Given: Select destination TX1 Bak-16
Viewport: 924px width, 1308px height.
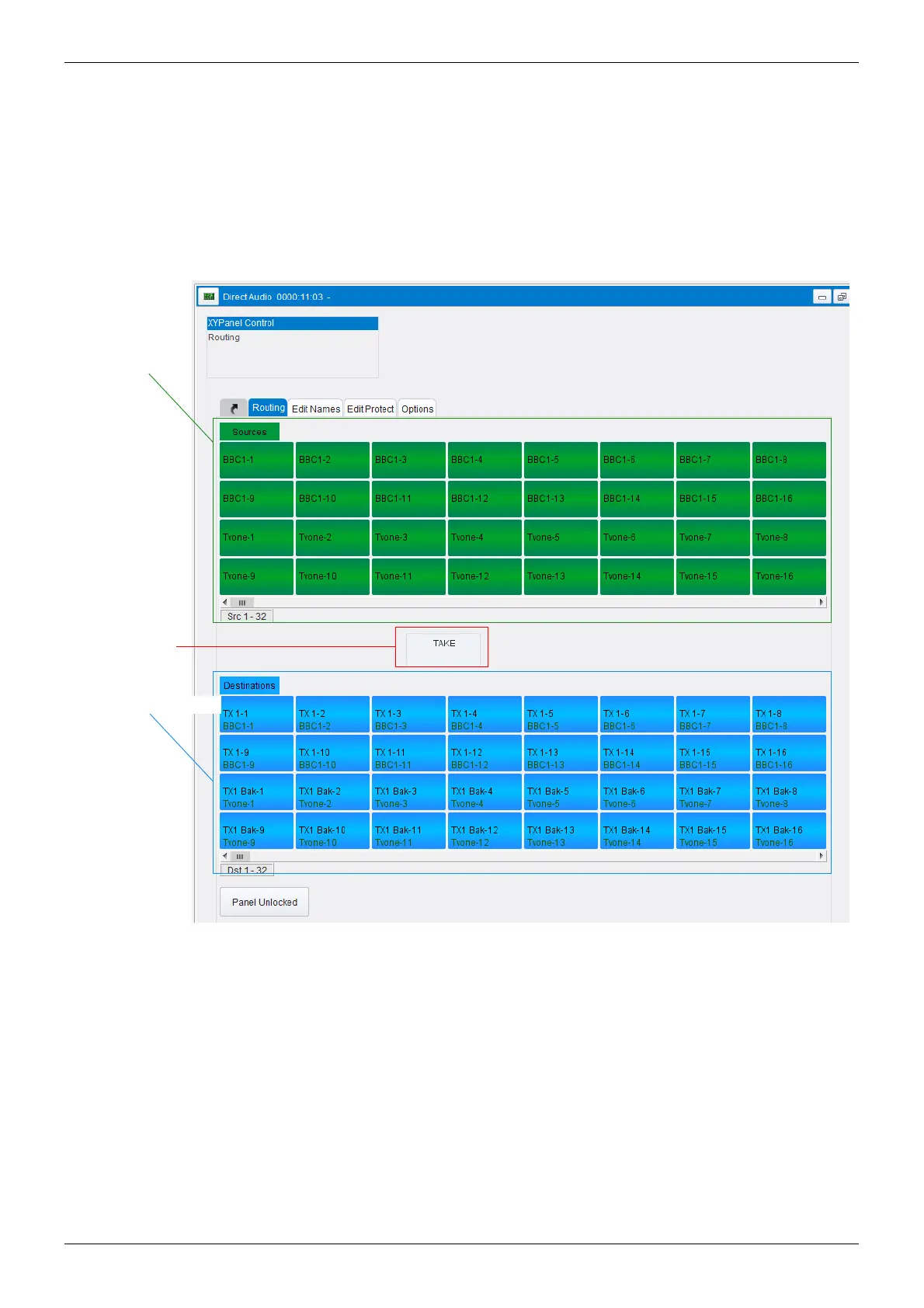Looking at the screenshot, I should [789, 831].
